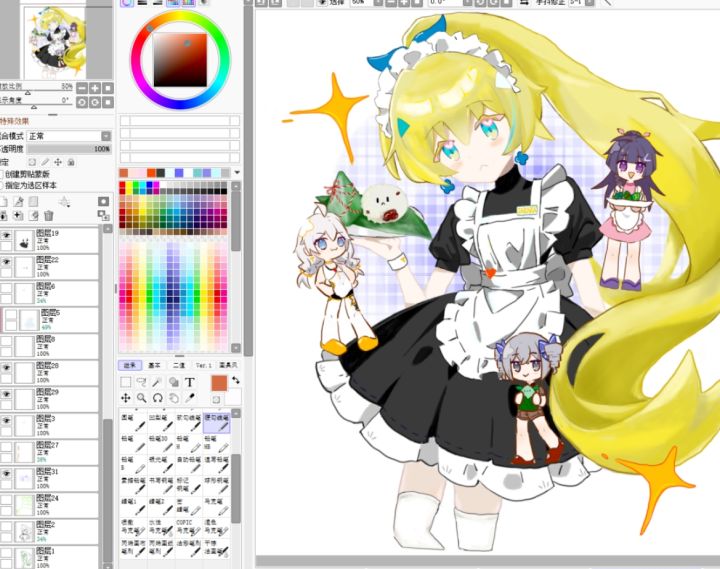Enable the 指定为选区样本 checkbox
This screenshot has width=720, height=569.
tap(1, 185)
